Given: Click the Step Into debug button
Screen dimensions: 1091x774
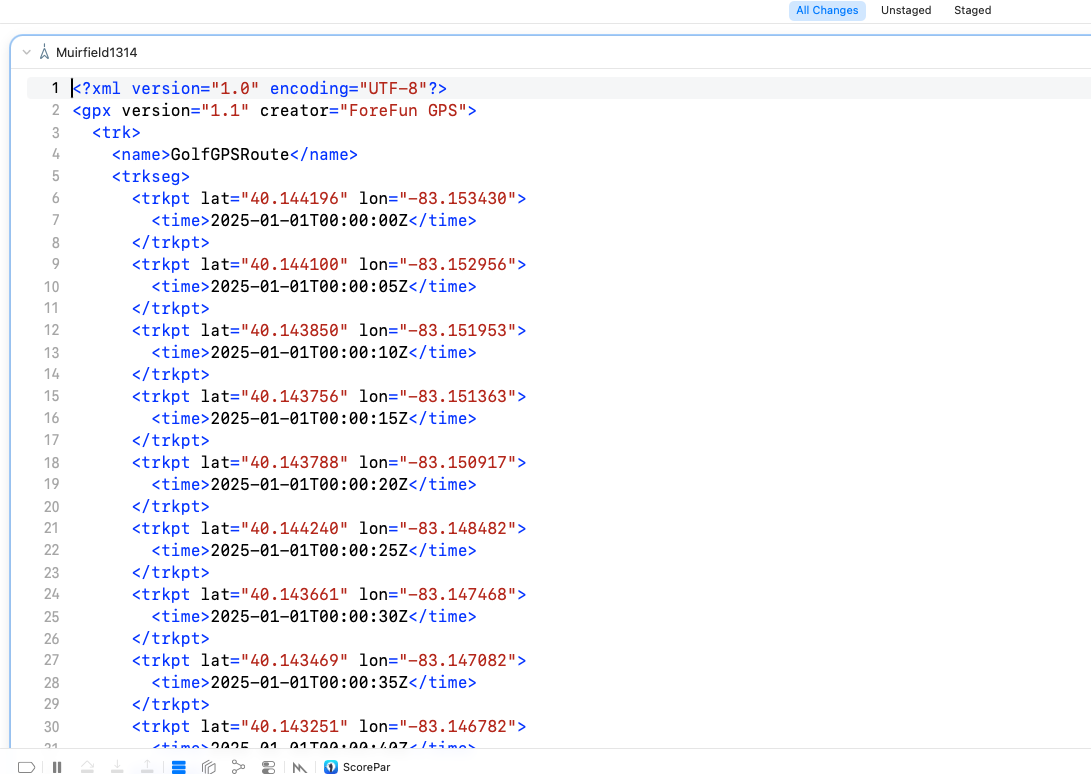Looking at the screenshot, I should click(x=117, y=767).
